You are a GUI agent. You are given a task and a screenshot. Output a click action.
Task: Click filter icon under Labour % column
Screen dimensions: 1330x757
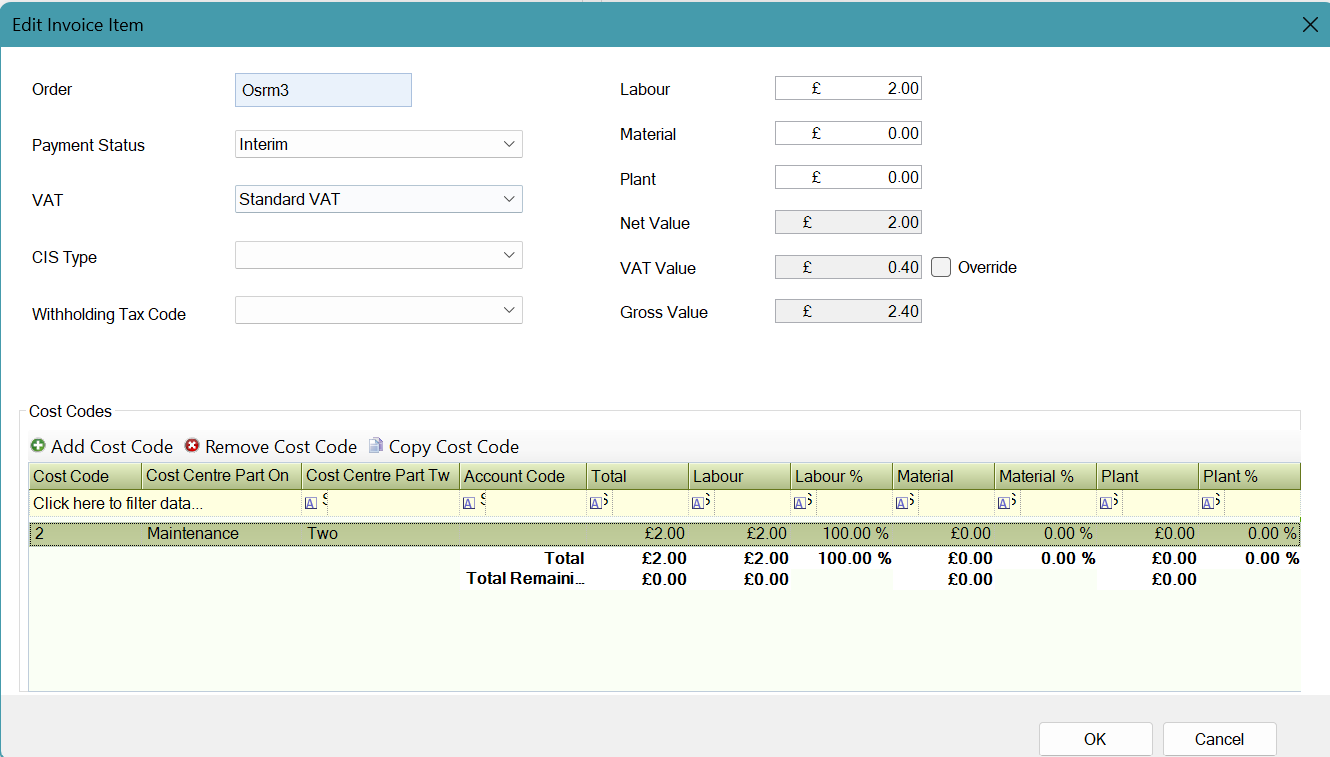pos(800,503)
